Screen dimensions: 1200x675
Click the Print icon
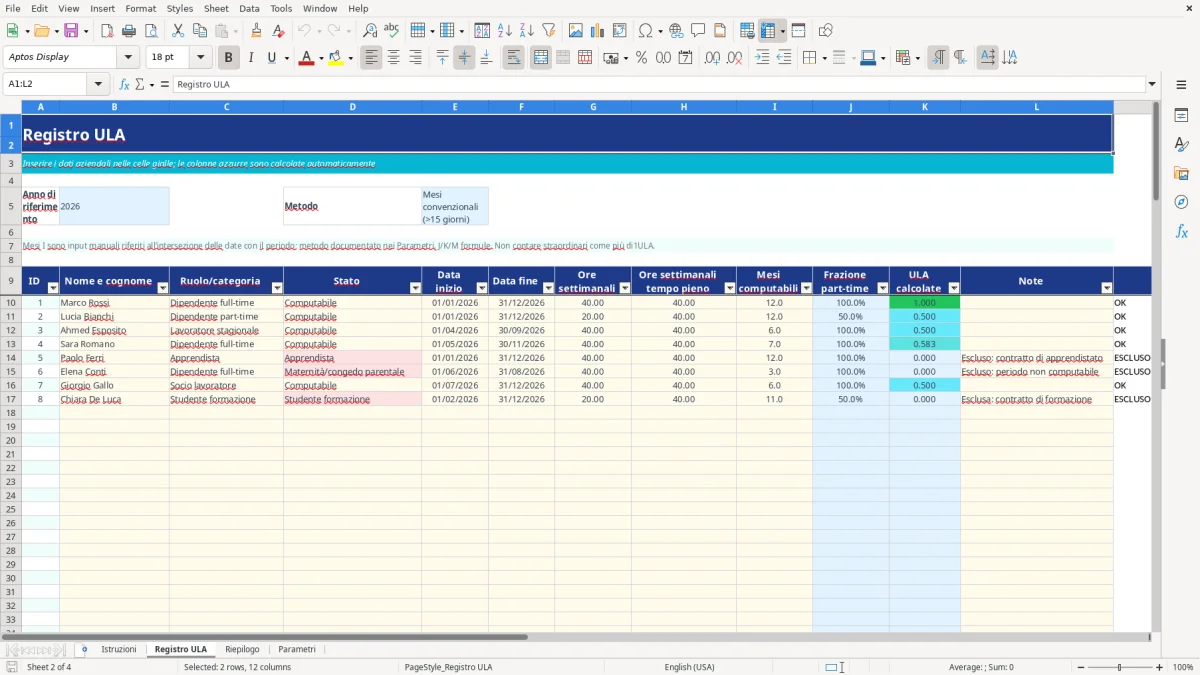click(x=128, y=31)
